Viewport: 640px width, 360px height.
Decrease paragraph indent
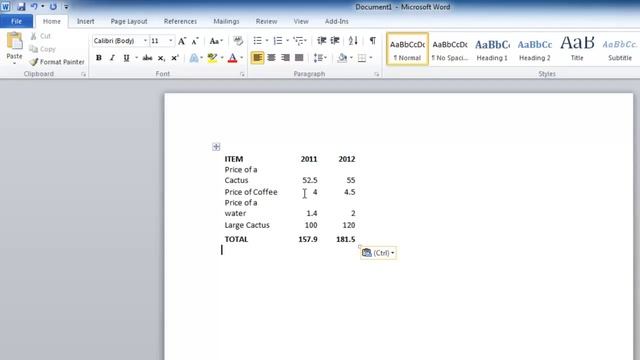322,41
